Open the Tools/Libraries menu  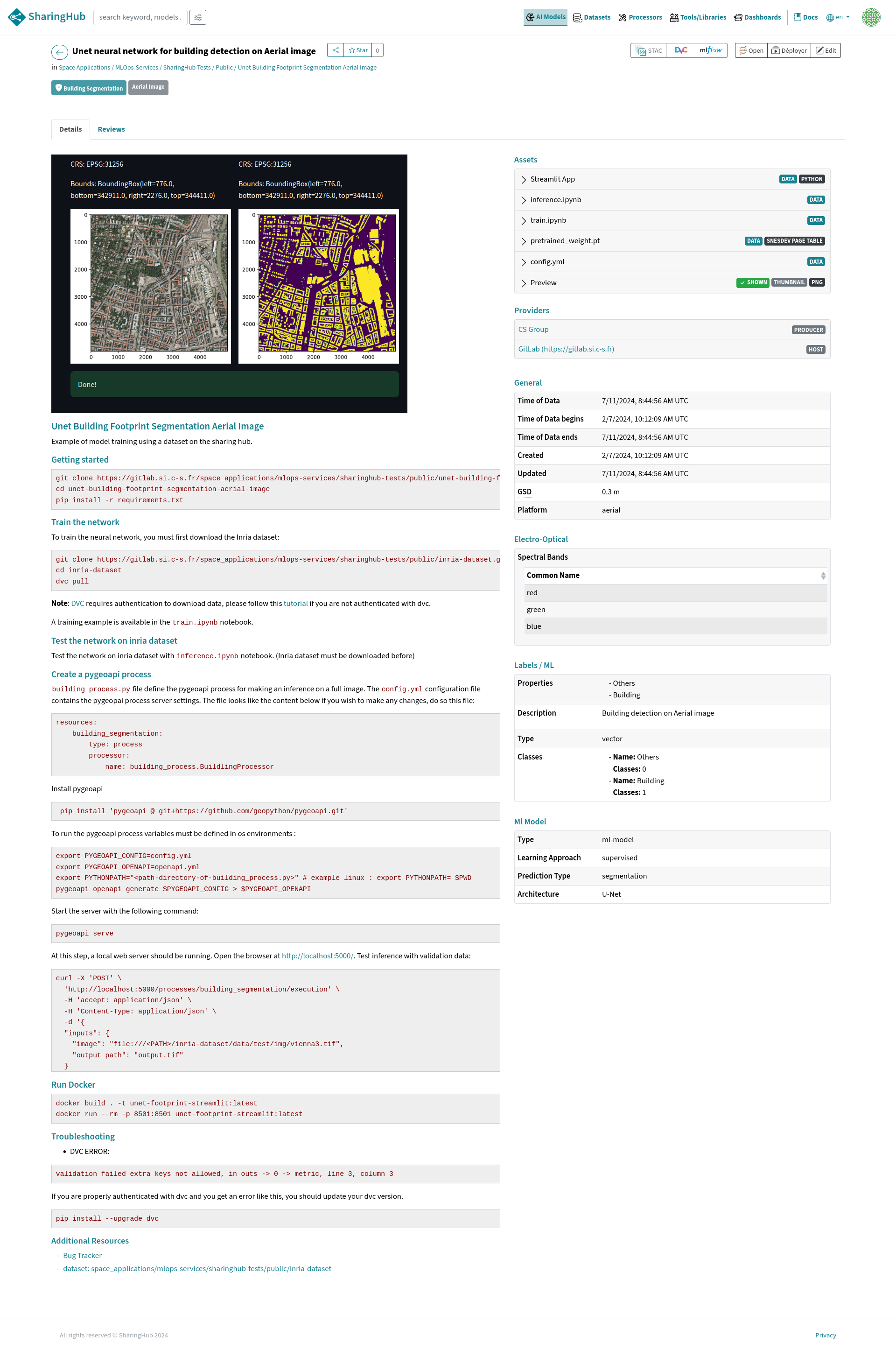[x=698, y=17]
